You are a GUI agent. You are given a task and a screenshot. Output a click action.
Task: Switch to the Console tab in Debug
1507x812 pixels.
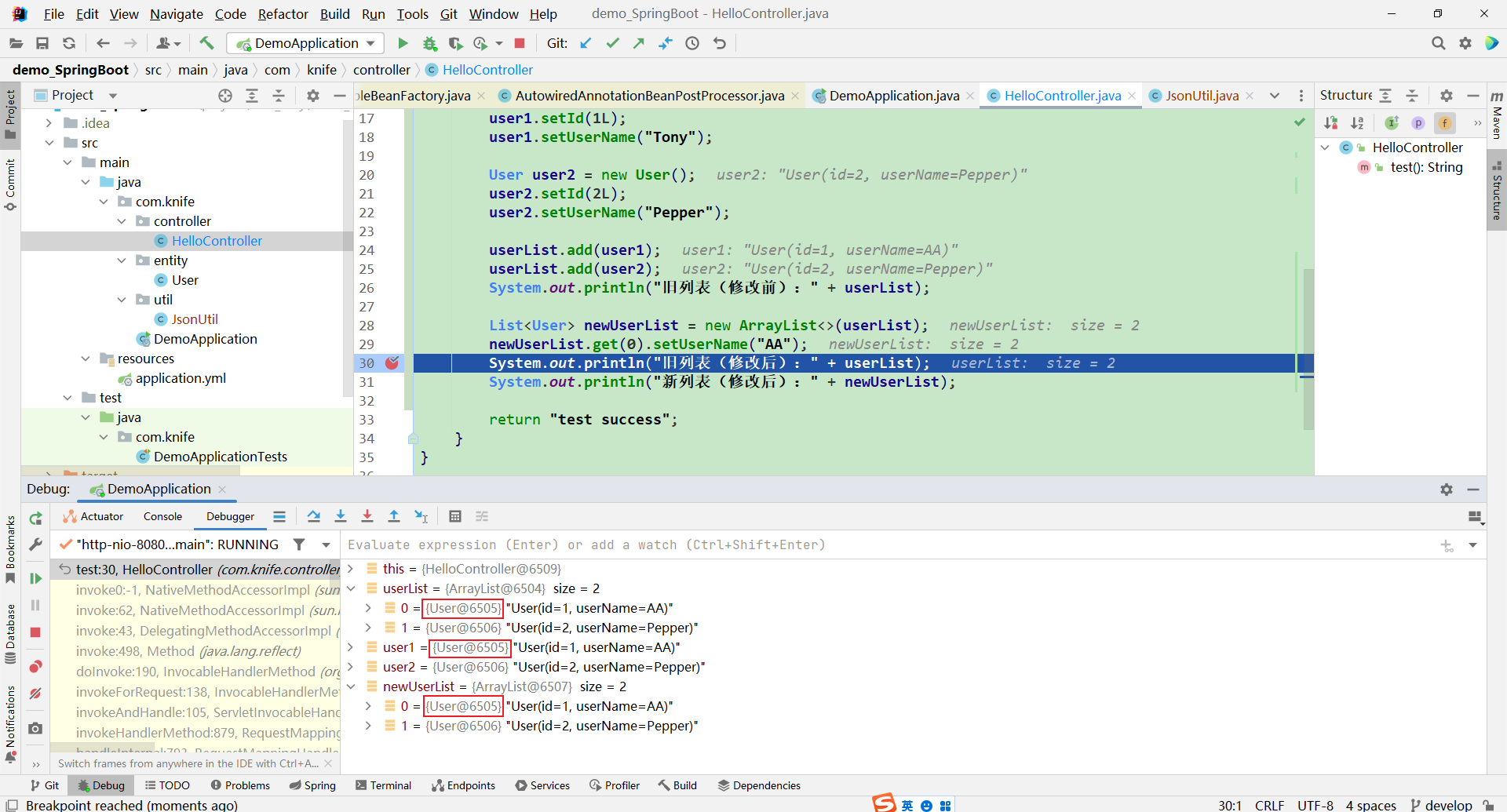coord(162,516)
